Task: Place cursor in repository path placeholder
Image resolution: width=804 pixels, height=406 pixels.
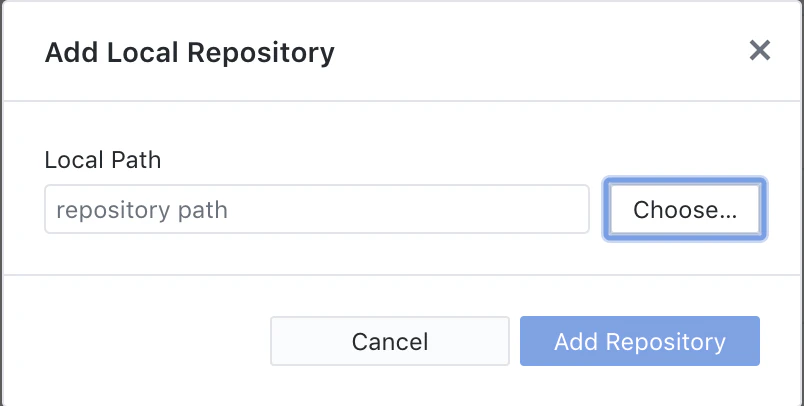Action: [317, 209]
